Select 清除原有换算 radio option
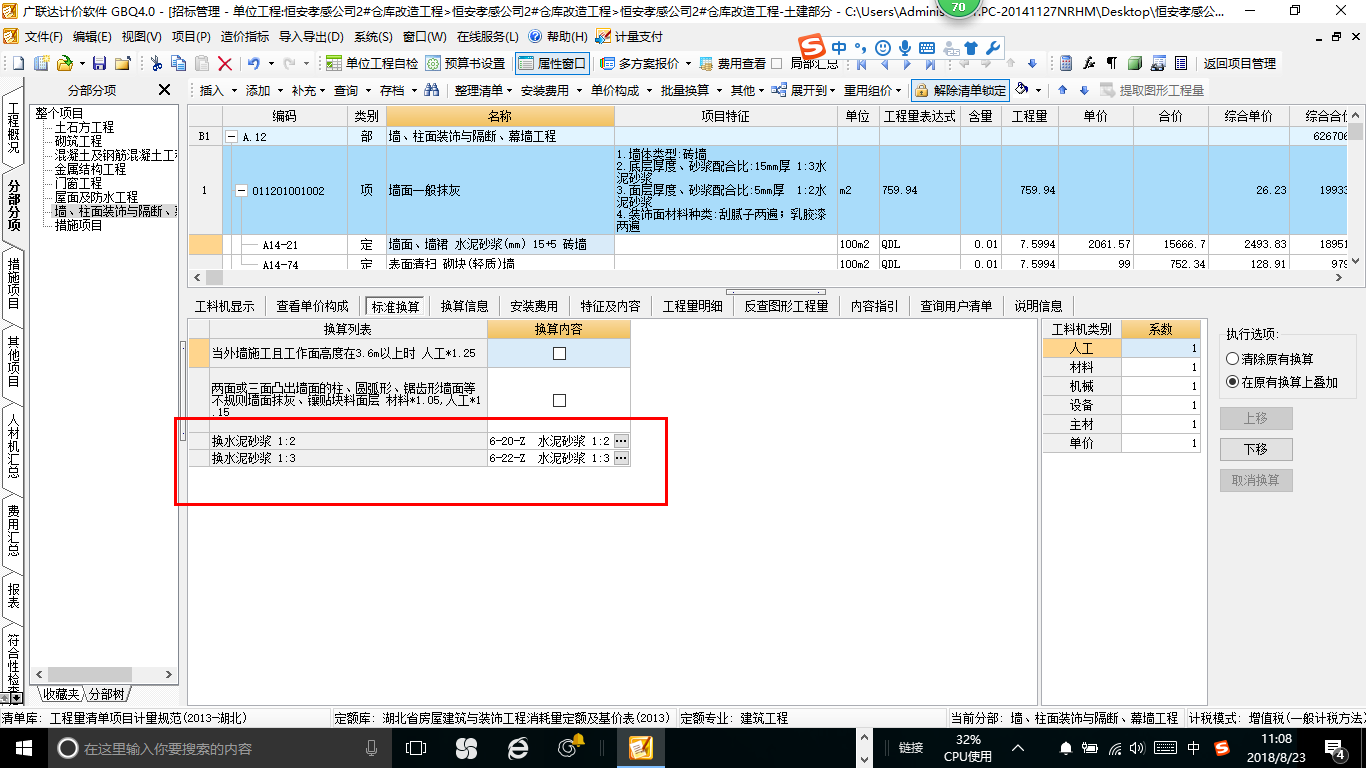Image resolution: width=1366 pixels, height=768 pixels. point(1232,359)
